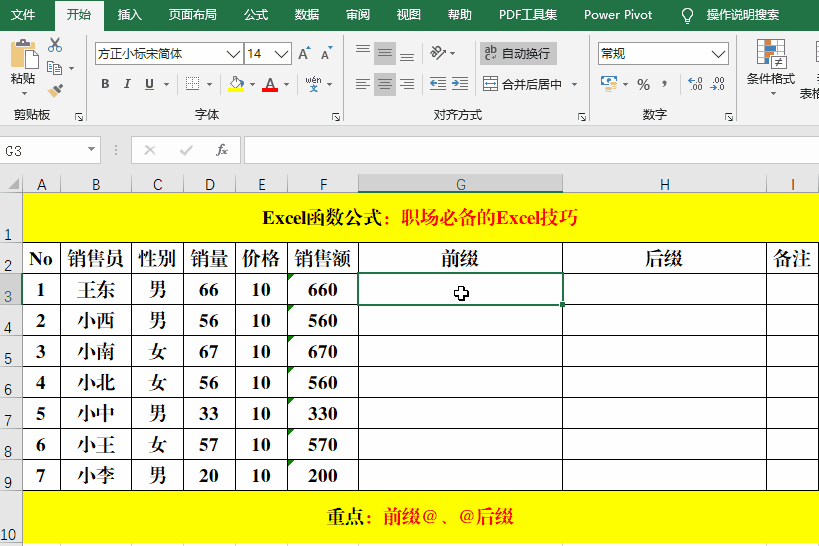Apply comma style

[x=664, y=84]
